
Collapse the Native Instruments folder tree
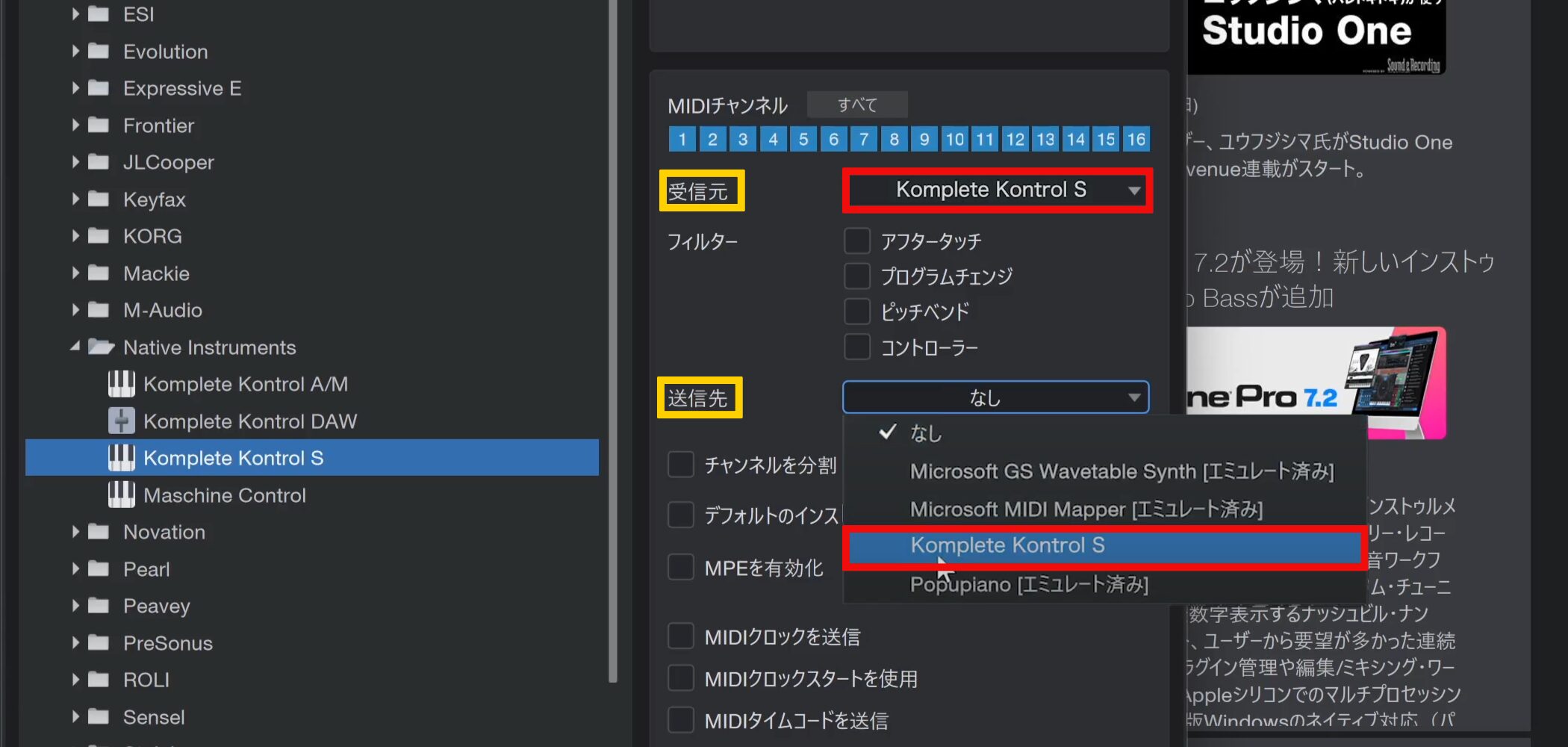[x=75, y=347]
